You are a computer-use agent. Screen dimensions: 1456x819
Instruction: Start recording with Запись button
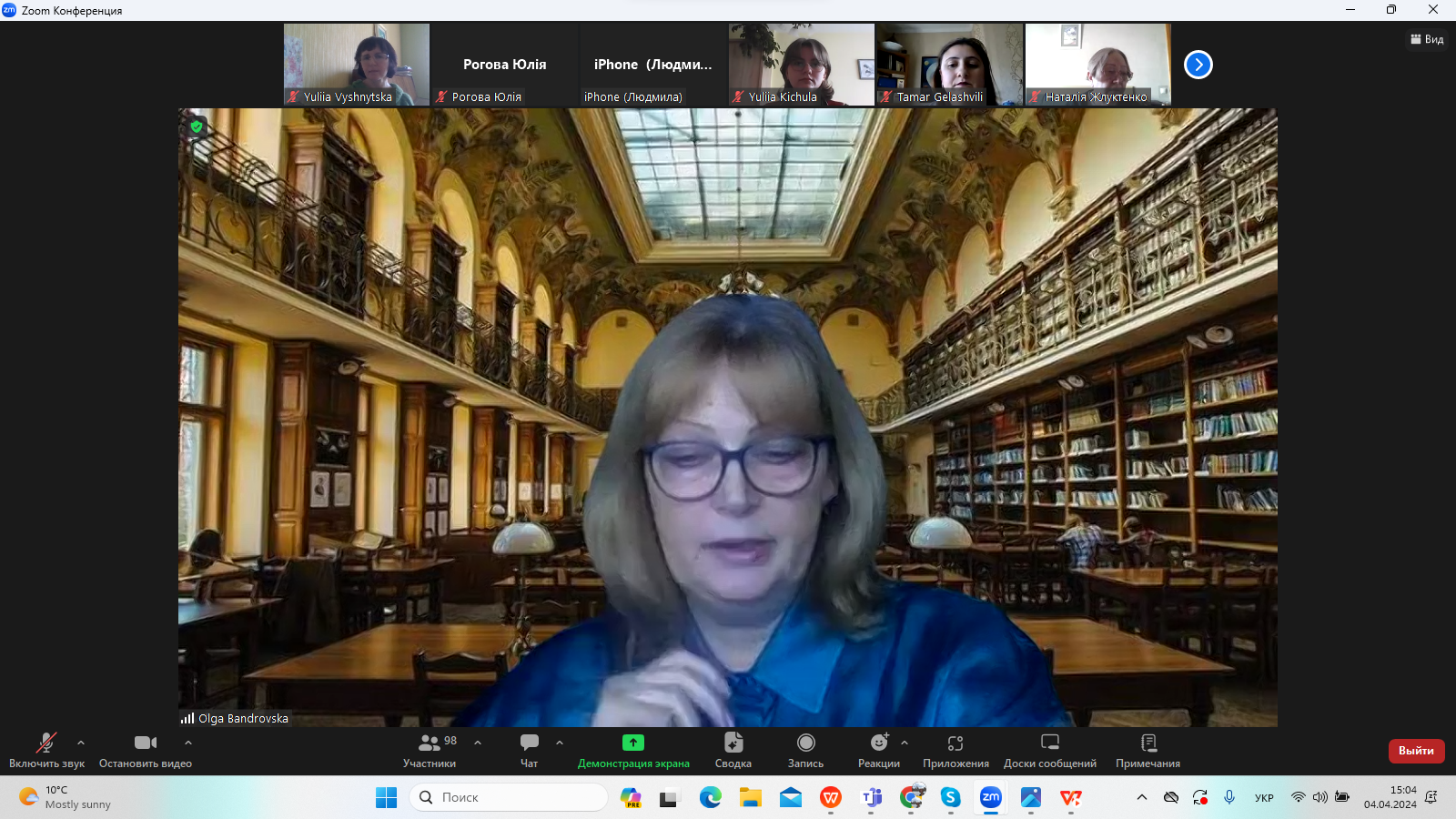(x=805, y=743)
